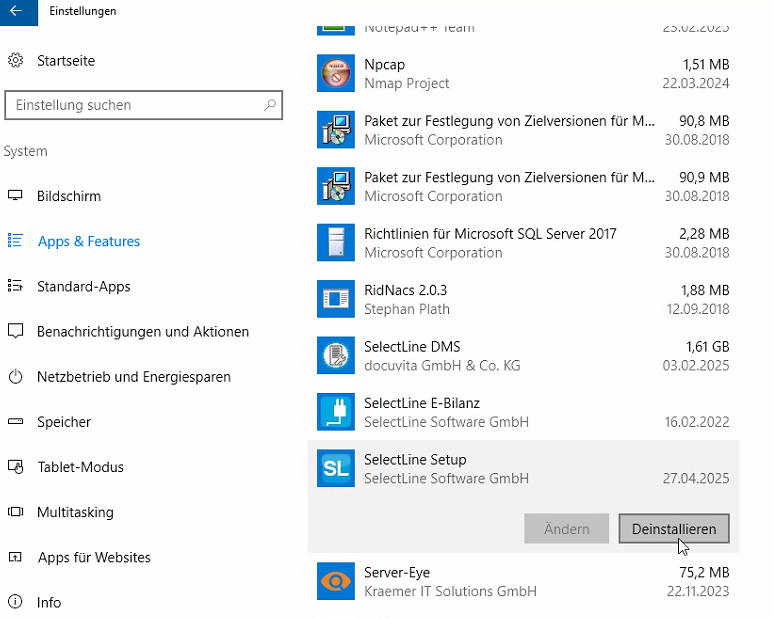
Task: Select Apps & Features in sidebar
Action: click(89, 241)
